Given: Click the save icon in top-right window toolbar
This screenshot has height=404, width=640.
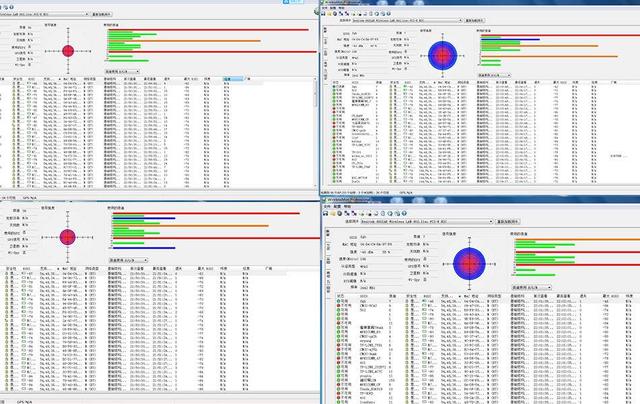Looking at the screenshot, I should [323, 13].
